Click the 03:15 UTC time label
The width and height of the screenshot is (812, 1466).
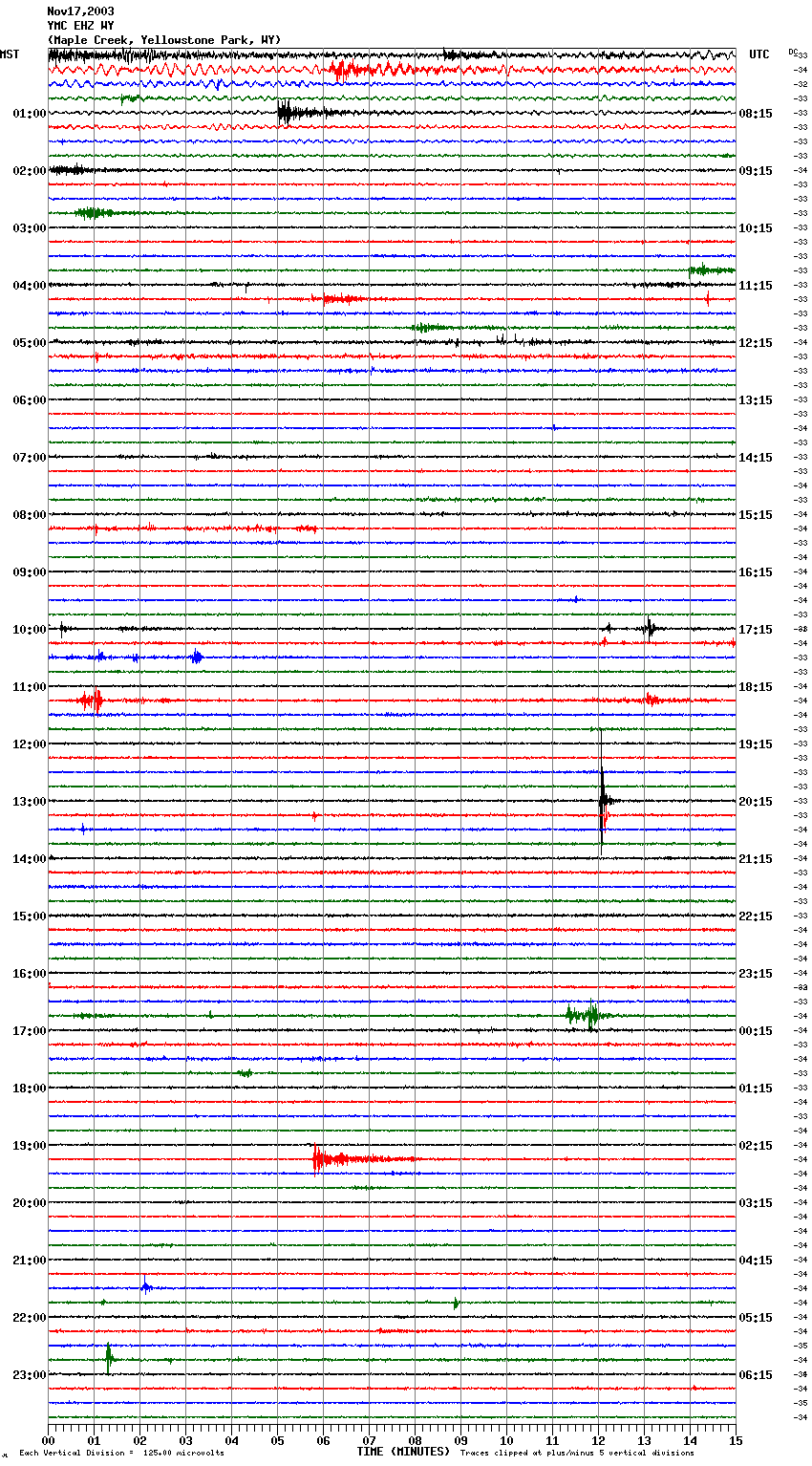pos(756,1203)
